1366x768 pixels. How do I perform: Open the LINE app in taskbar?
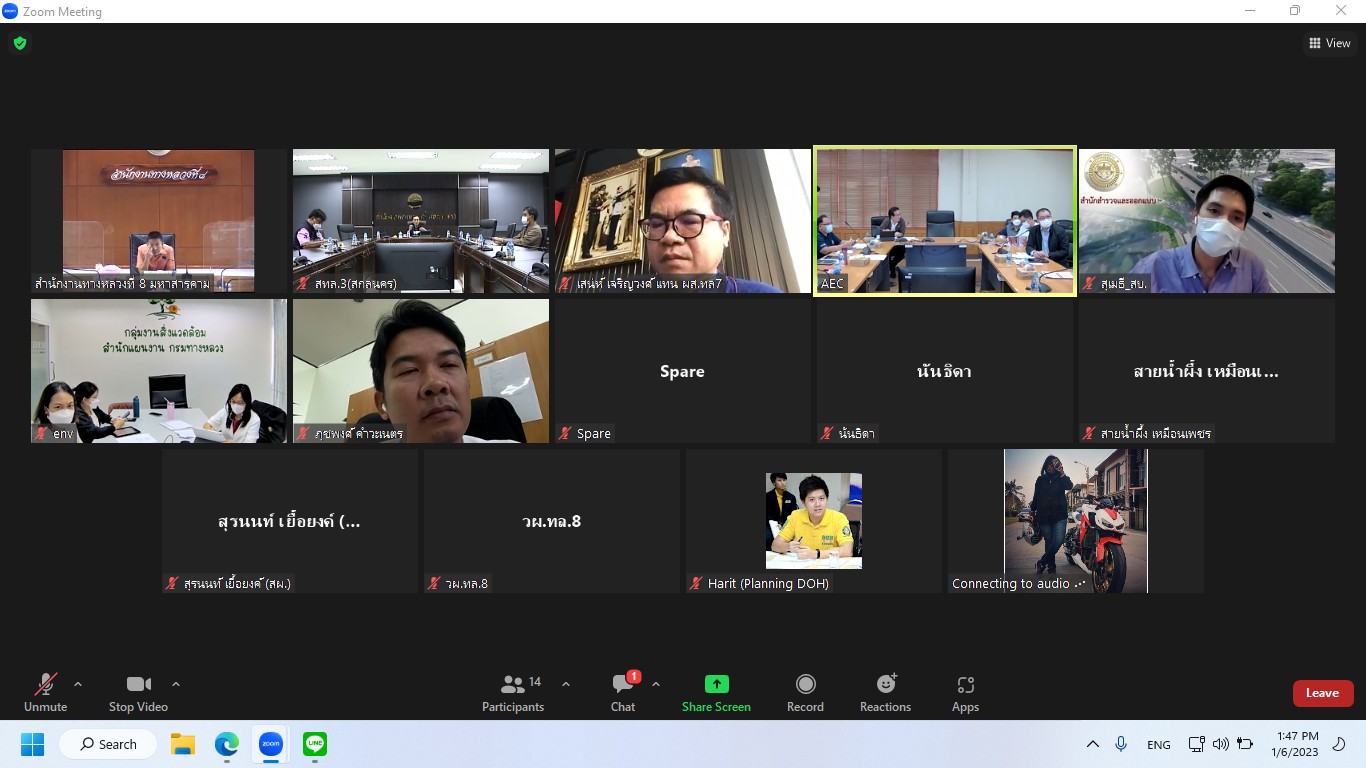315,744
